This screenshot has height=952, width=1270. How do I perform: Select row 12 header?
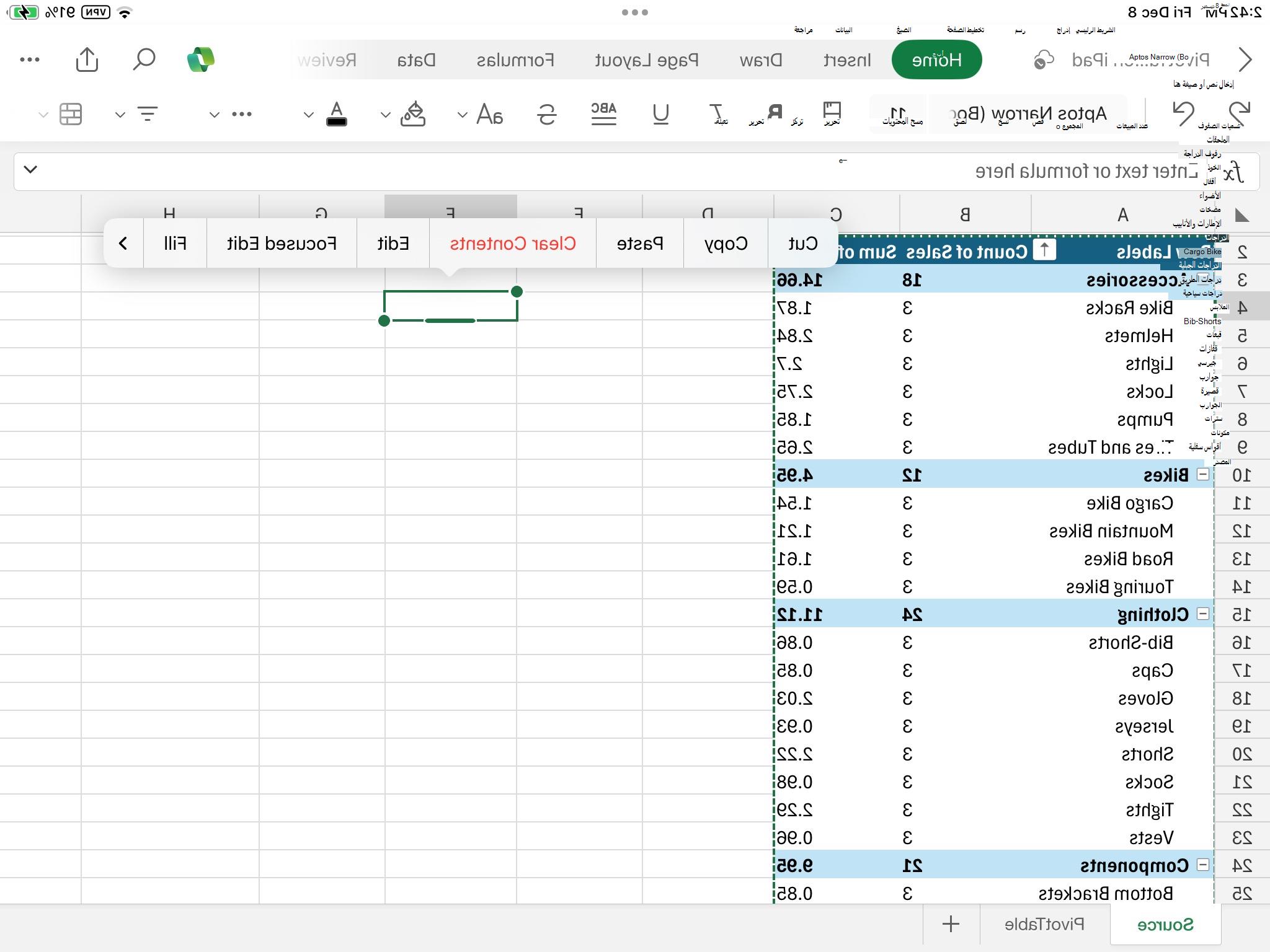[x=1242, y=531]
